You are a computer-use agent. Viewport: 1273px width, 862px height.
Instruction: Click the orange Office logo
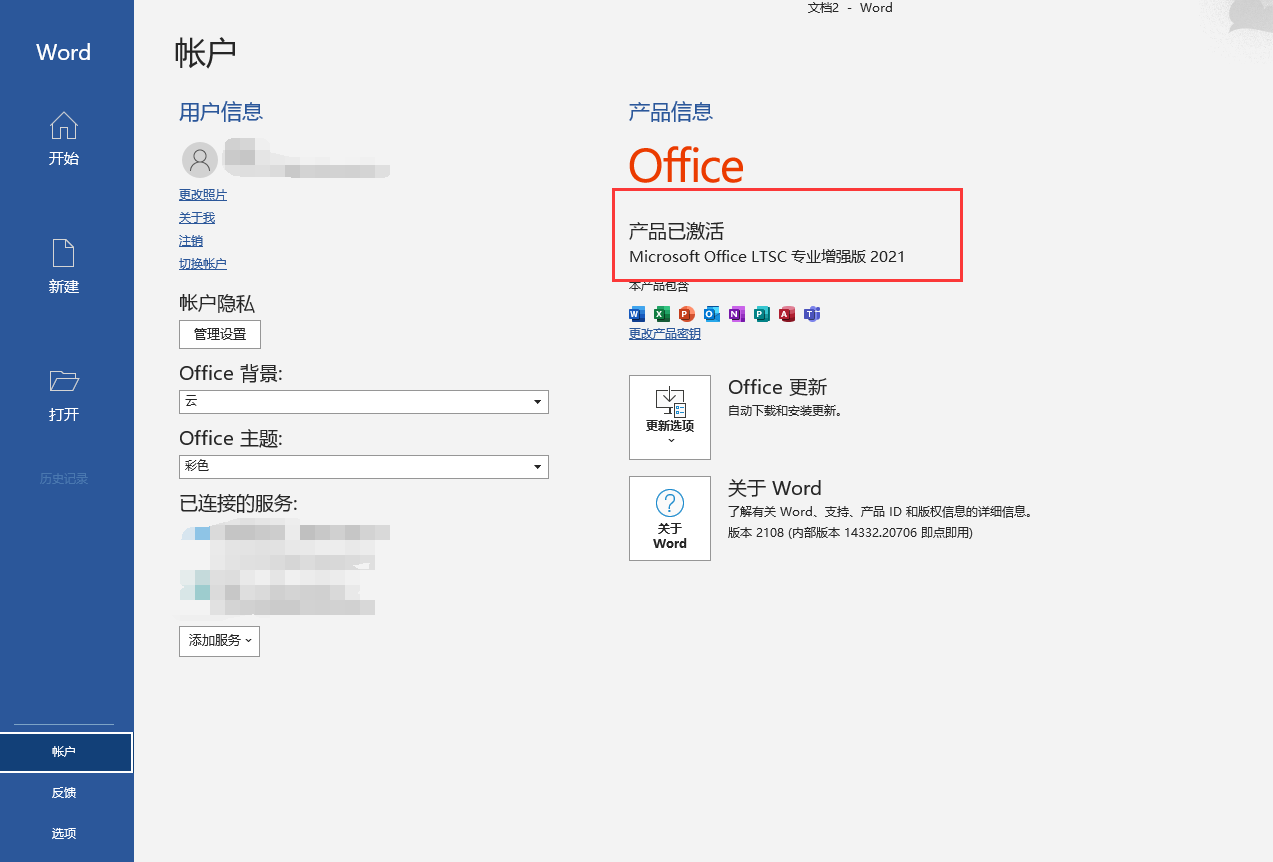point(686,165)
